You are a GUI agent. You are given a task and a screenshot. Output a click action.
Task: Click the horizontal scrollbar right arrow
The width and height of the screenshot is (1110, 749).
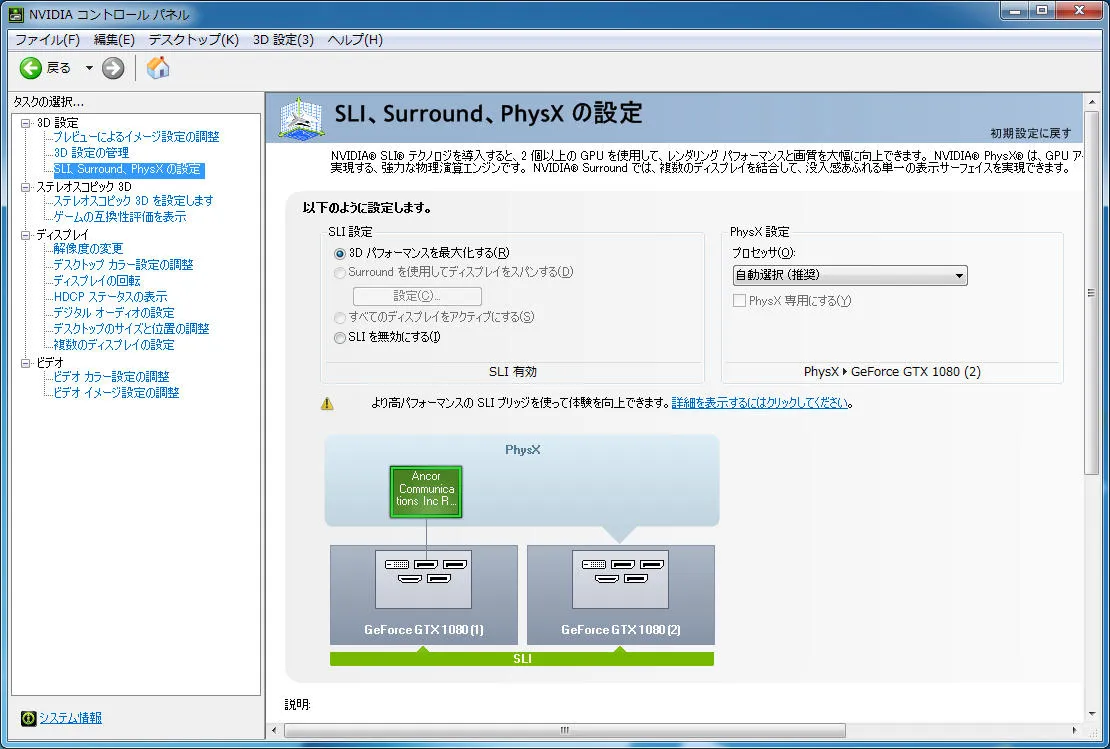tap(1075, 730)
